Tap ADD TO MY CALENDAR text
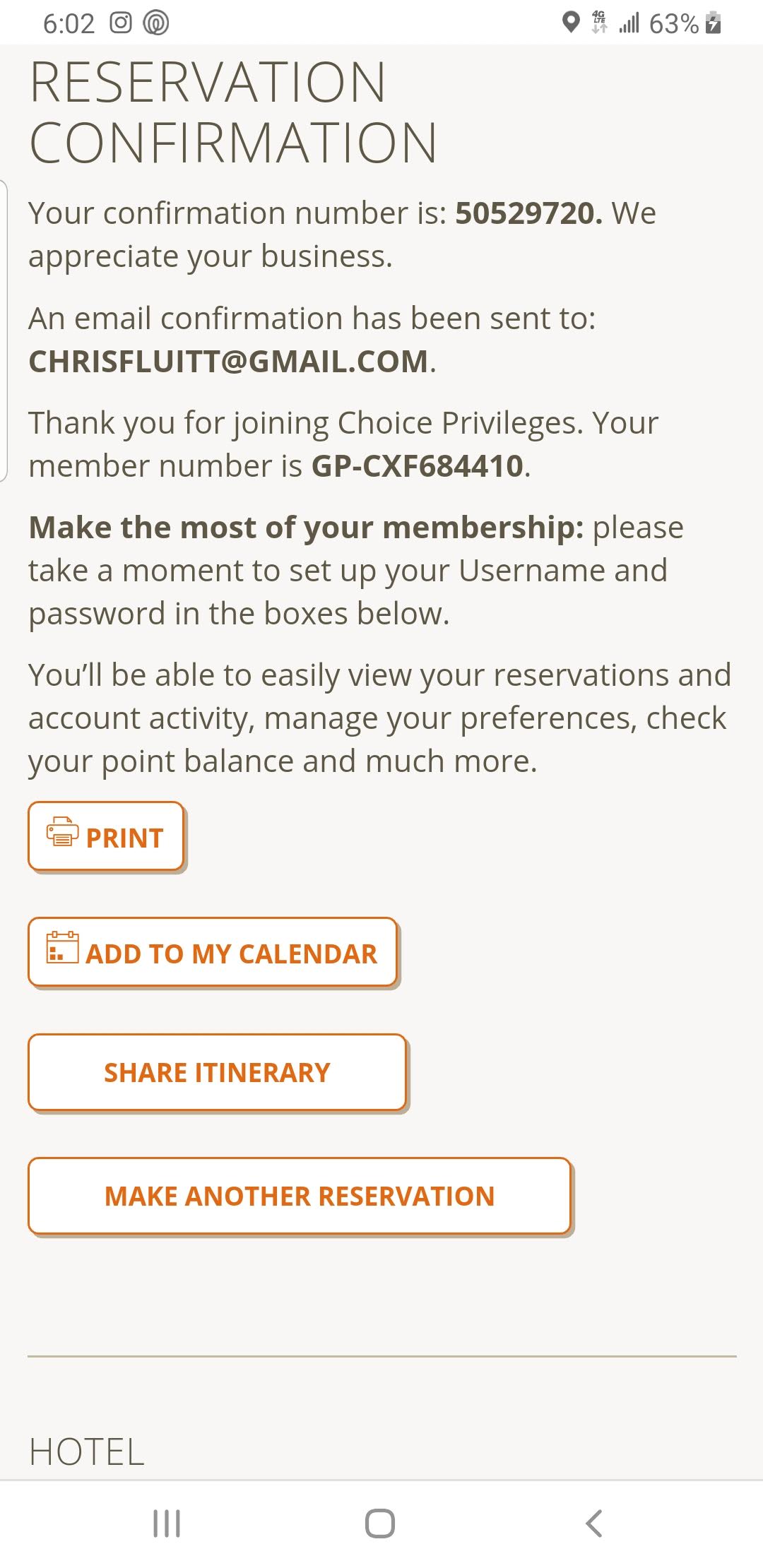The image size is (763, 1568). click(x=232, y=954)
